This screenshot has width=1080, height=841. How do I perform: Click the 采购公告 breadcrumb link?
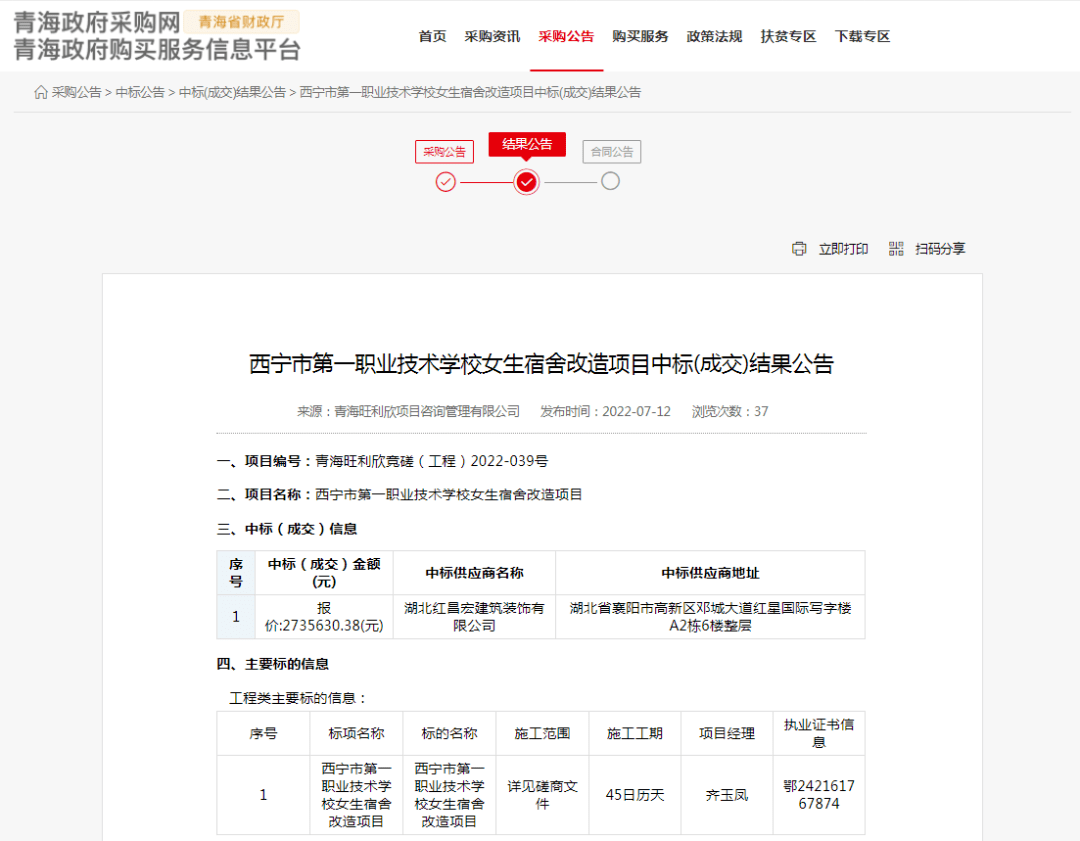(x=77, y=92)
